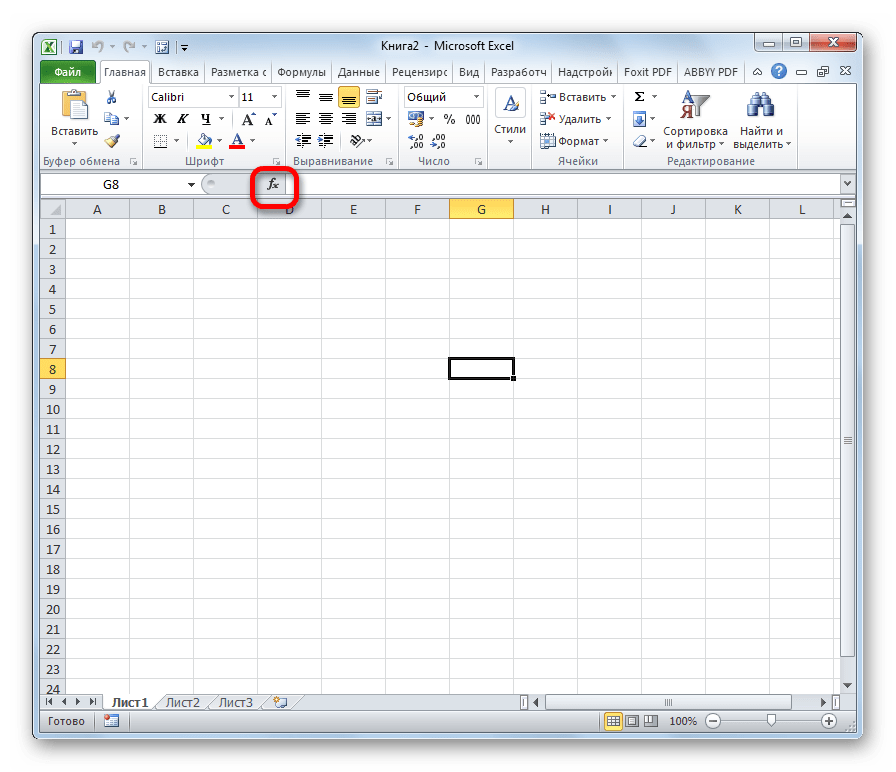The image size is (896, 772).
Task: Align text to top of cell
Action: pyautogui.click(x=303, y=97)
